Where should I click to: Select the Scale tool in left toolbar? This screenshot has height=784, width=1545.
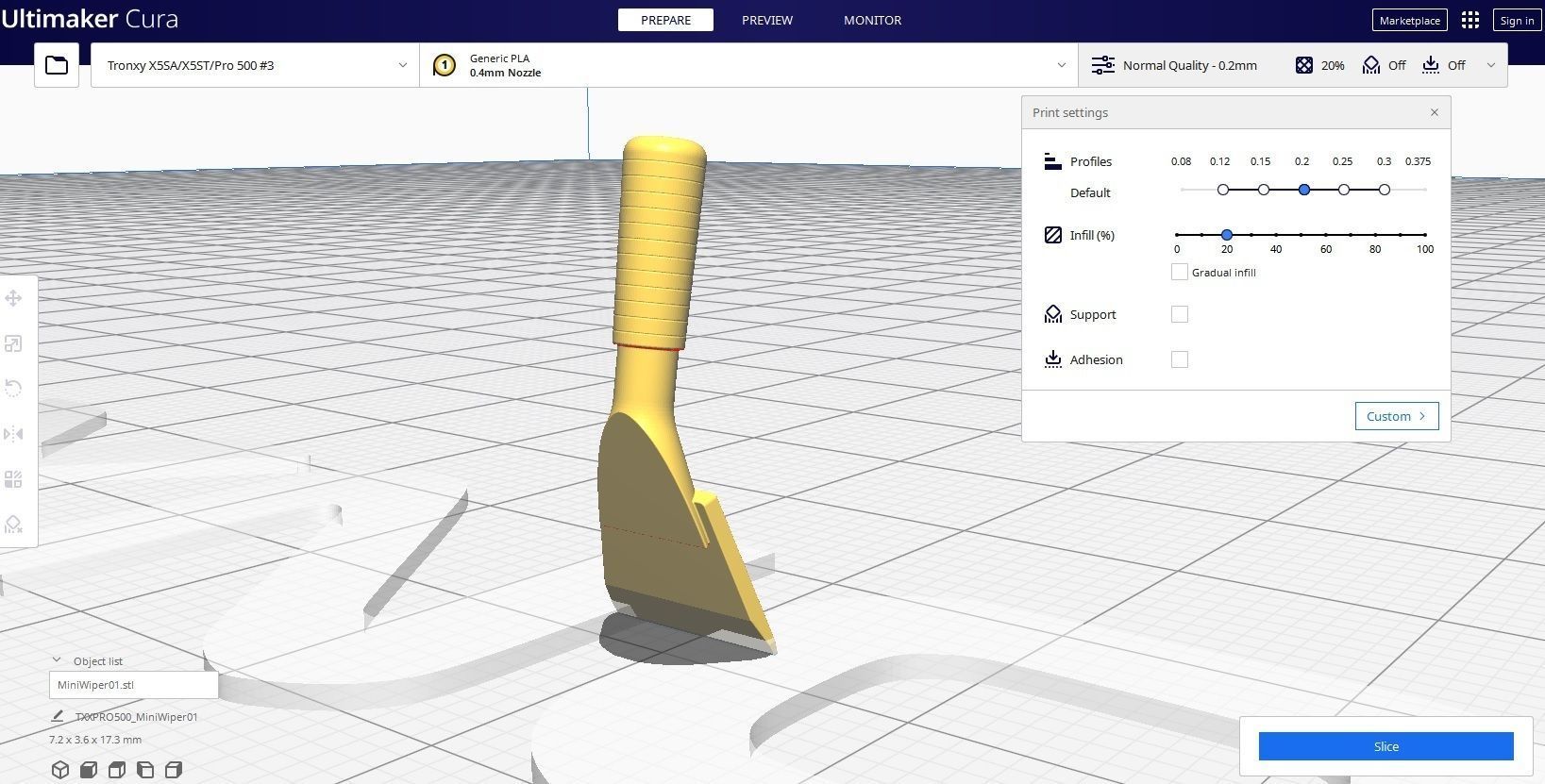[13, 344]
